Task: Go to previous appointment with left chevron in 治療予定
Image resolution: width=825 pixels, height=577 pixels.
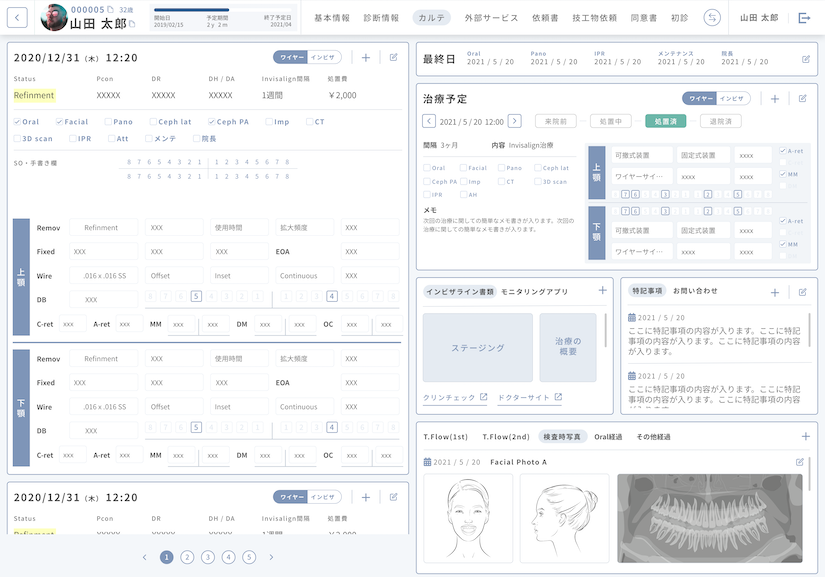Action: tap(429, 121)
